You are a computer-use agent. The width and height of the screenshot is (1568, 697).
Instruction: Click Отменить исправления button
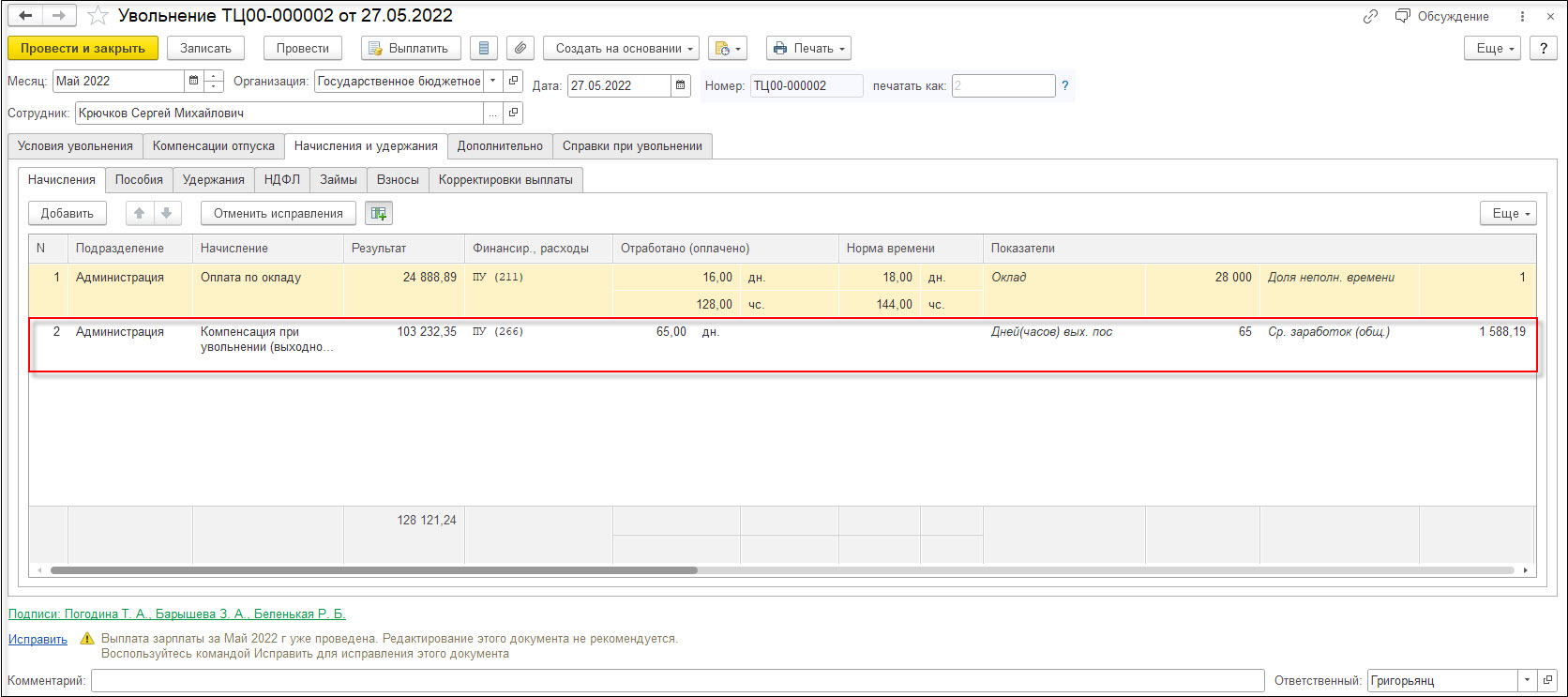[279, 213]
